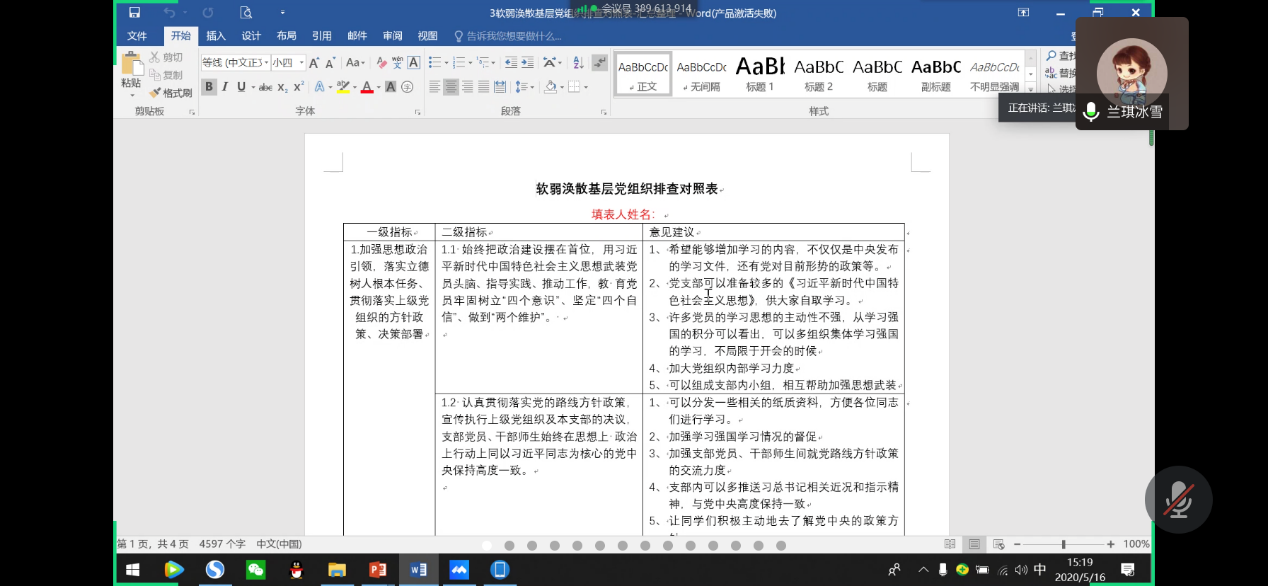Toggle Bold formatting
This screenshot has width=1268, height=586.
coord(209,87)
